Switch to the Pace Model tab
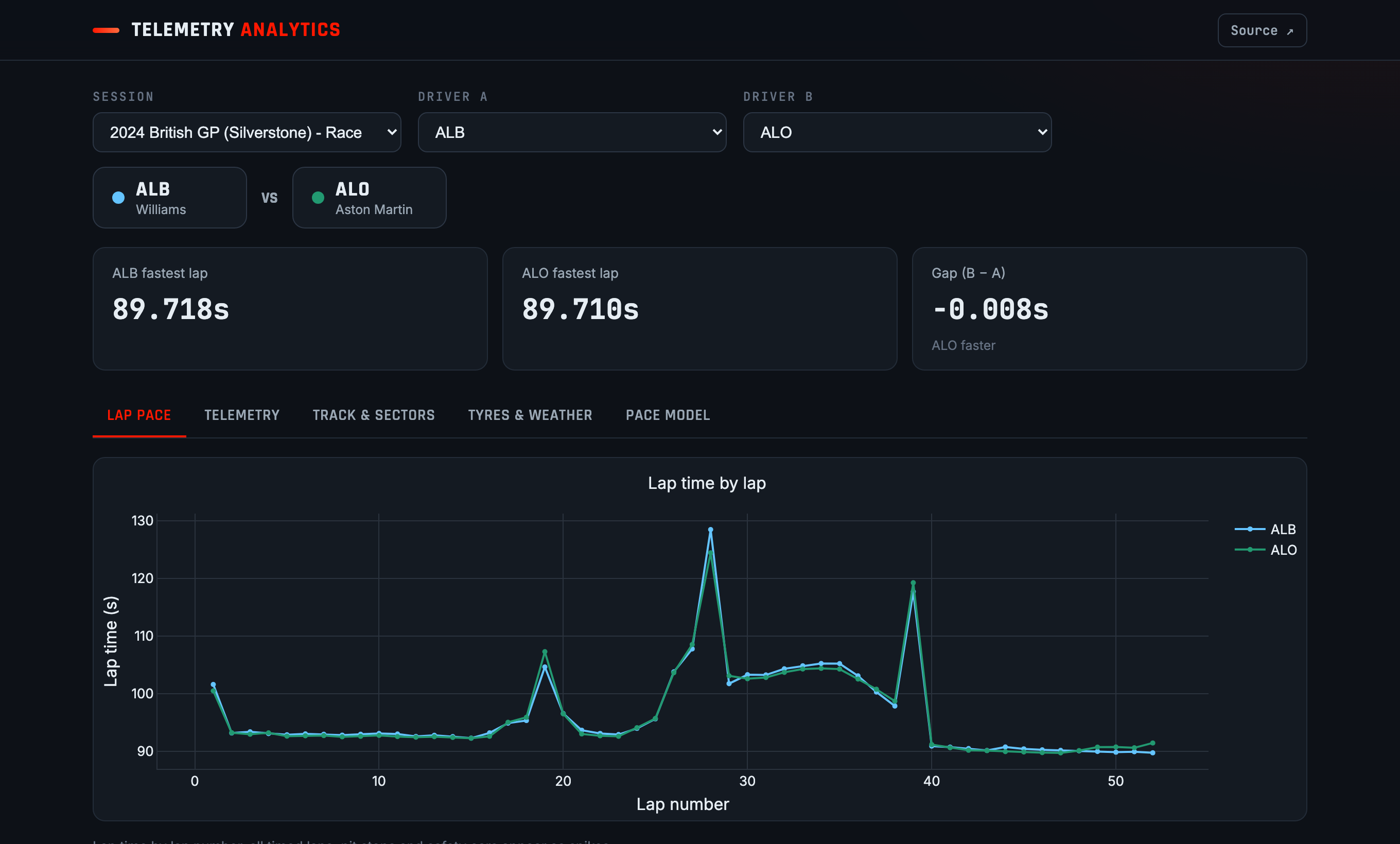The width and height of the screenshot is (1400, 844). 668,415
